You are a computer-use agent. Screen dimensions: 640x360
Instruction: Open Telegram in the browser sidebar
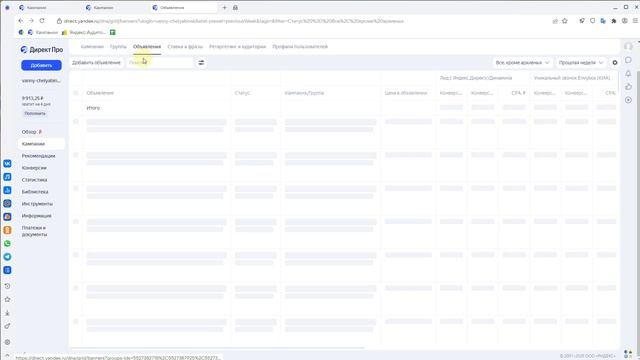pyautogui.click(x=7, y=257)
